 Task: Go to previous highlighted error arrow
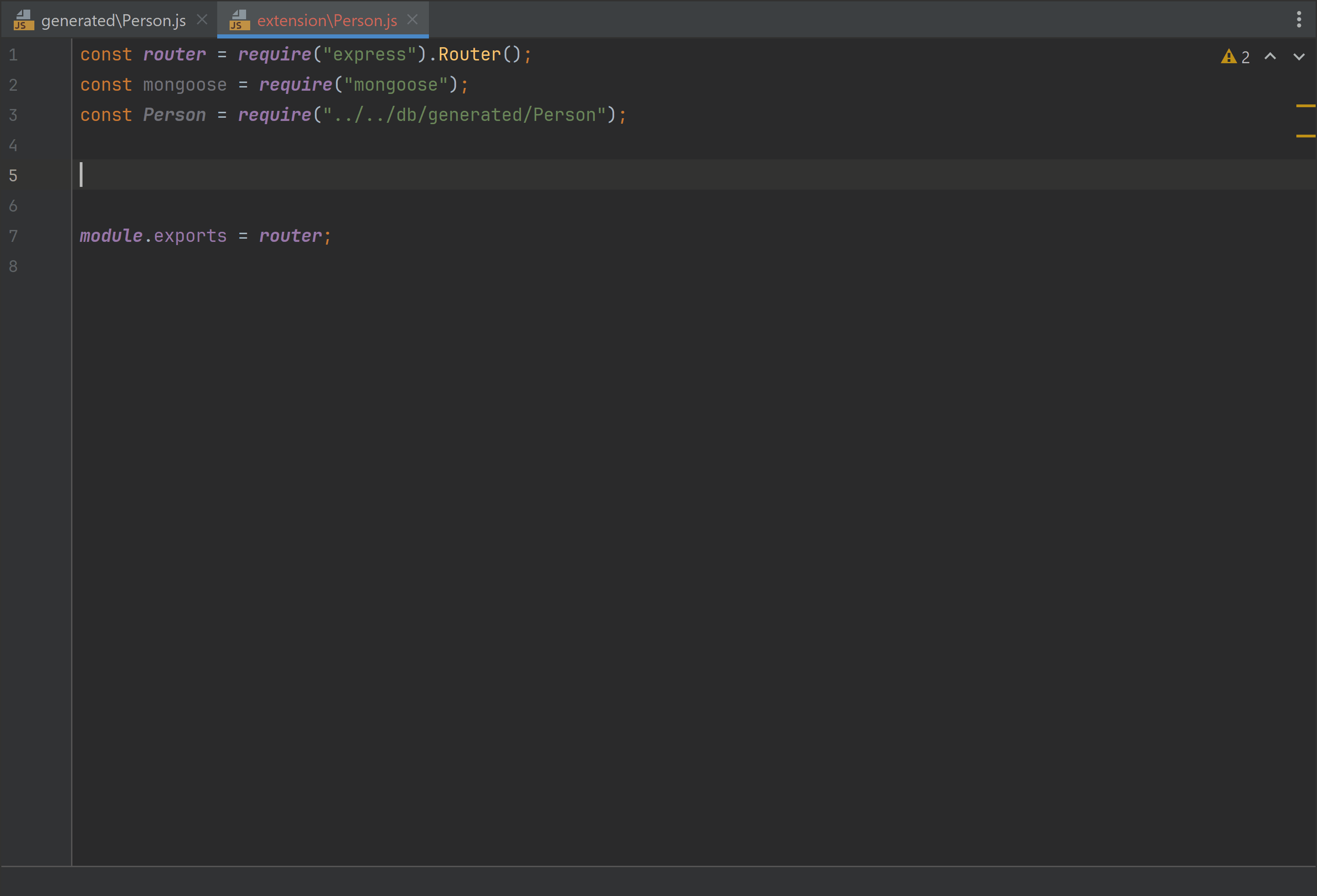click(x=1270, y=57)
